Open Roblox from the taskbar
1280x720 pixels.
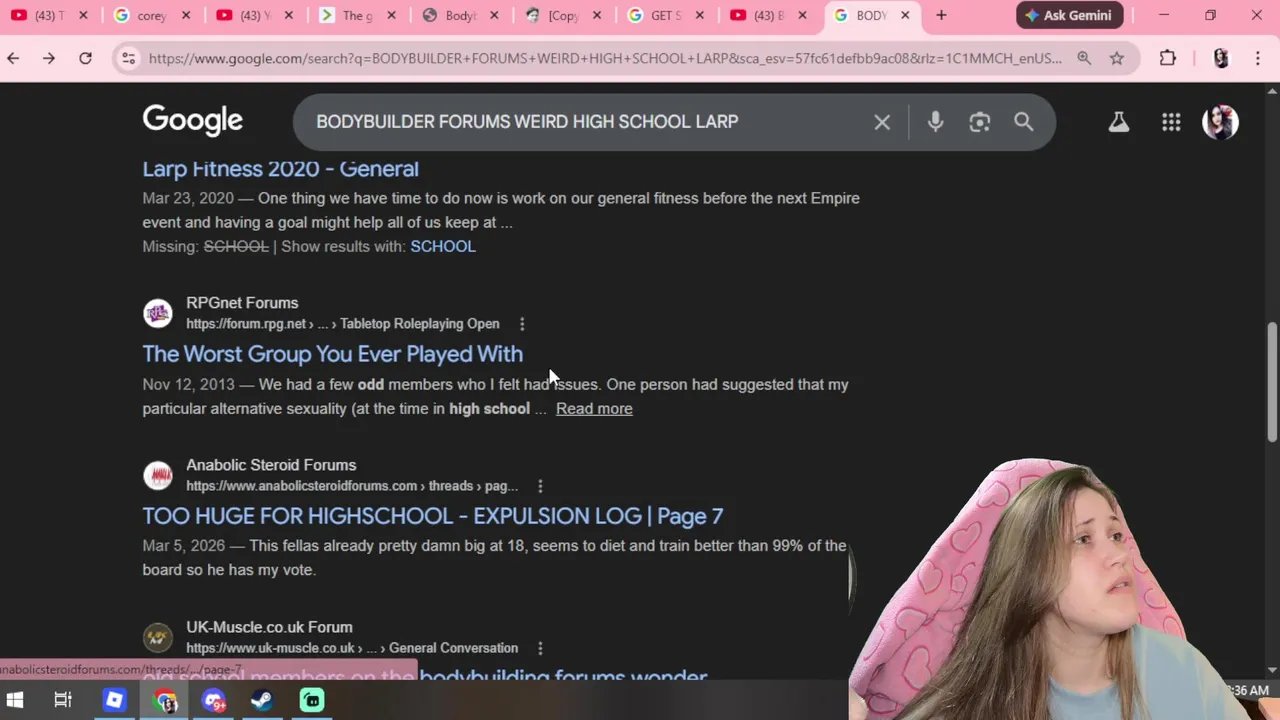pos(114,700)
